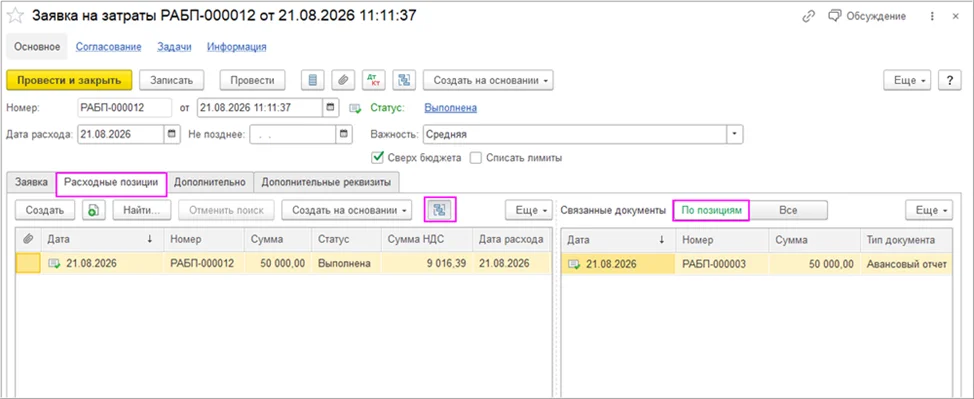974x399 pixels.
Task: Click document icon in linked documents row
Action: (x=575, y=265)
